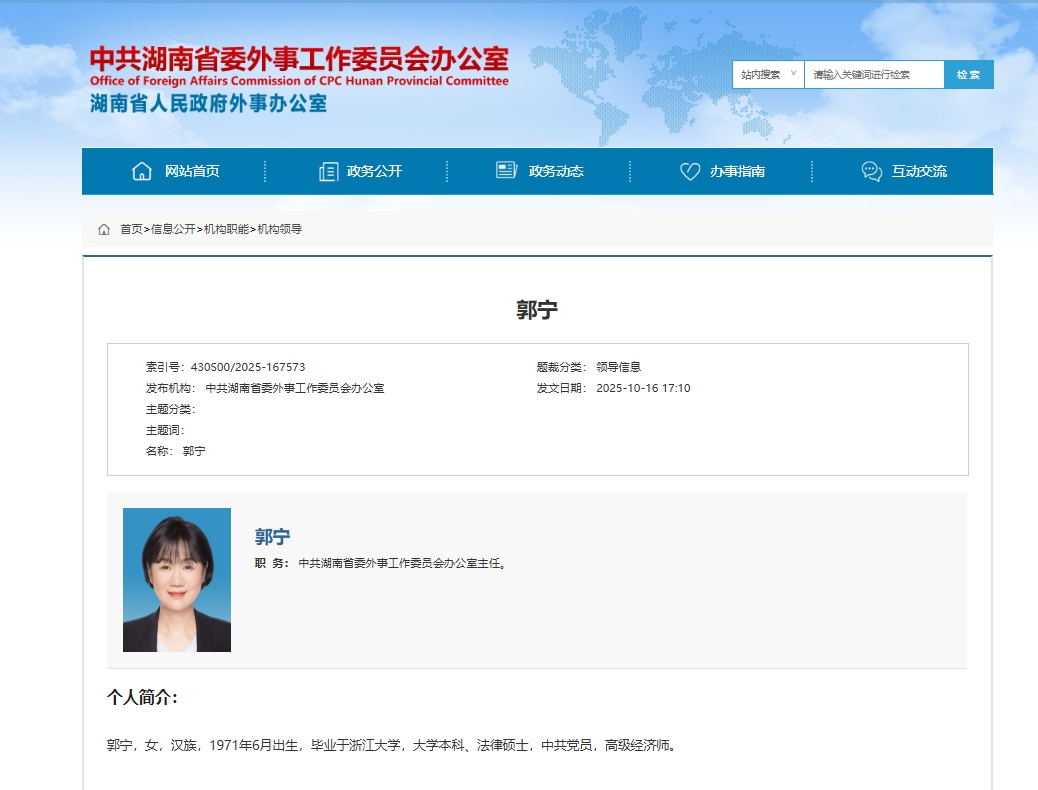Open the 站内搜索 search scope dropdown
The image size is (1038, 790).
[x=768, y=75]
